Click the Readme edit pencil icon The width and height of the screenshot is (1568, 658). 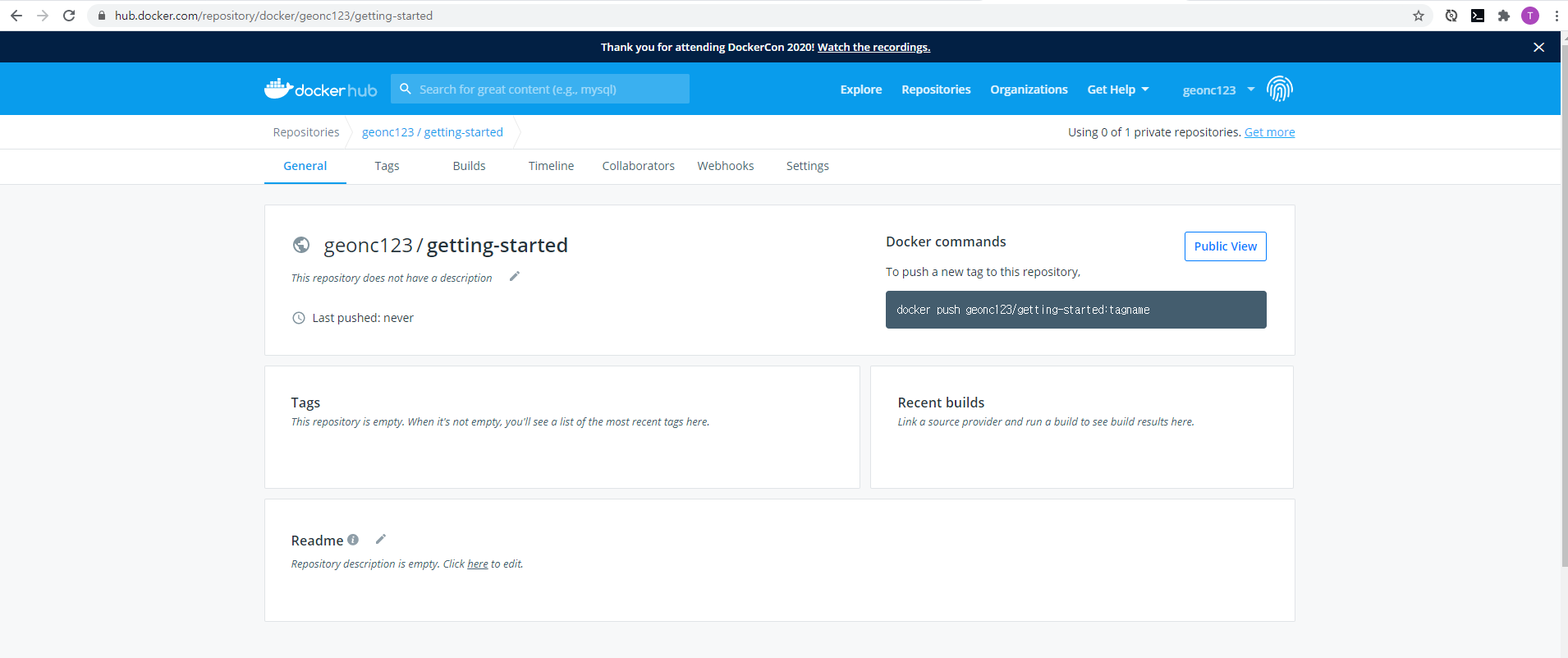[380, 539]
